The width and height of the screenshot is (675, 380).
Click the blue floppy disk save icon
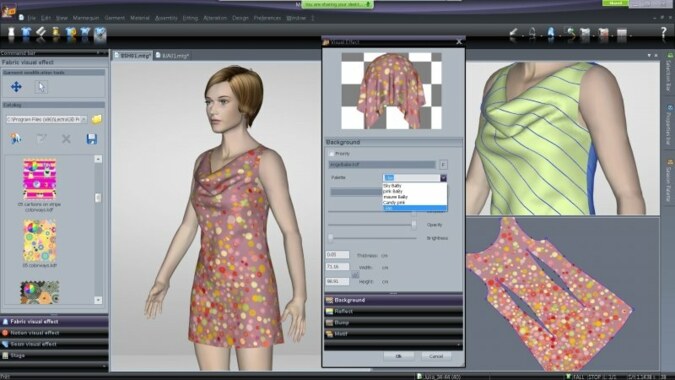(x=92, y=139)
